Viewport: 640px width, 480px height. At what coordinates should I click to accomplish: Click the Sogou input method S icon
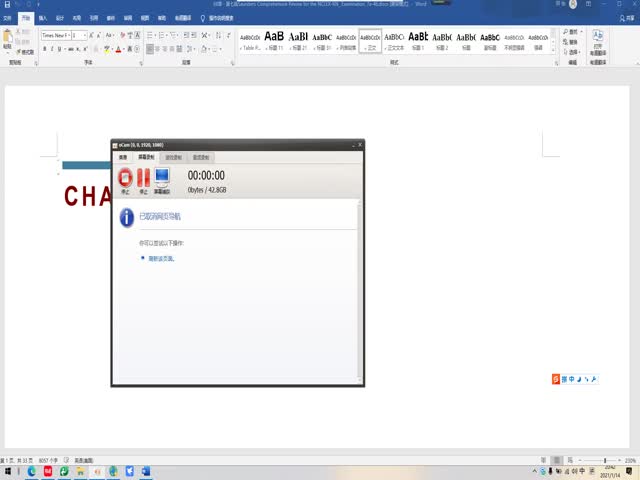point(557,379)
